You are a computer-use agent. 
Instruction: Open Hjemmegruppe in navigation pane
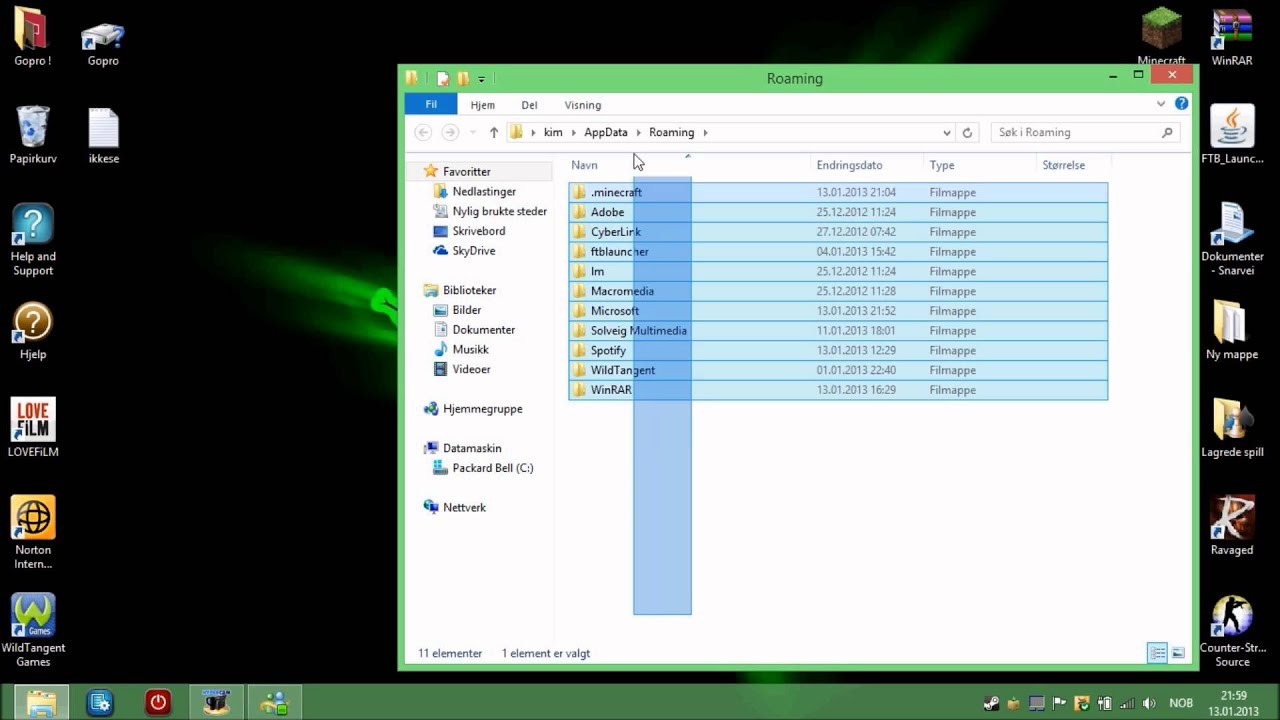click(482, 409)
